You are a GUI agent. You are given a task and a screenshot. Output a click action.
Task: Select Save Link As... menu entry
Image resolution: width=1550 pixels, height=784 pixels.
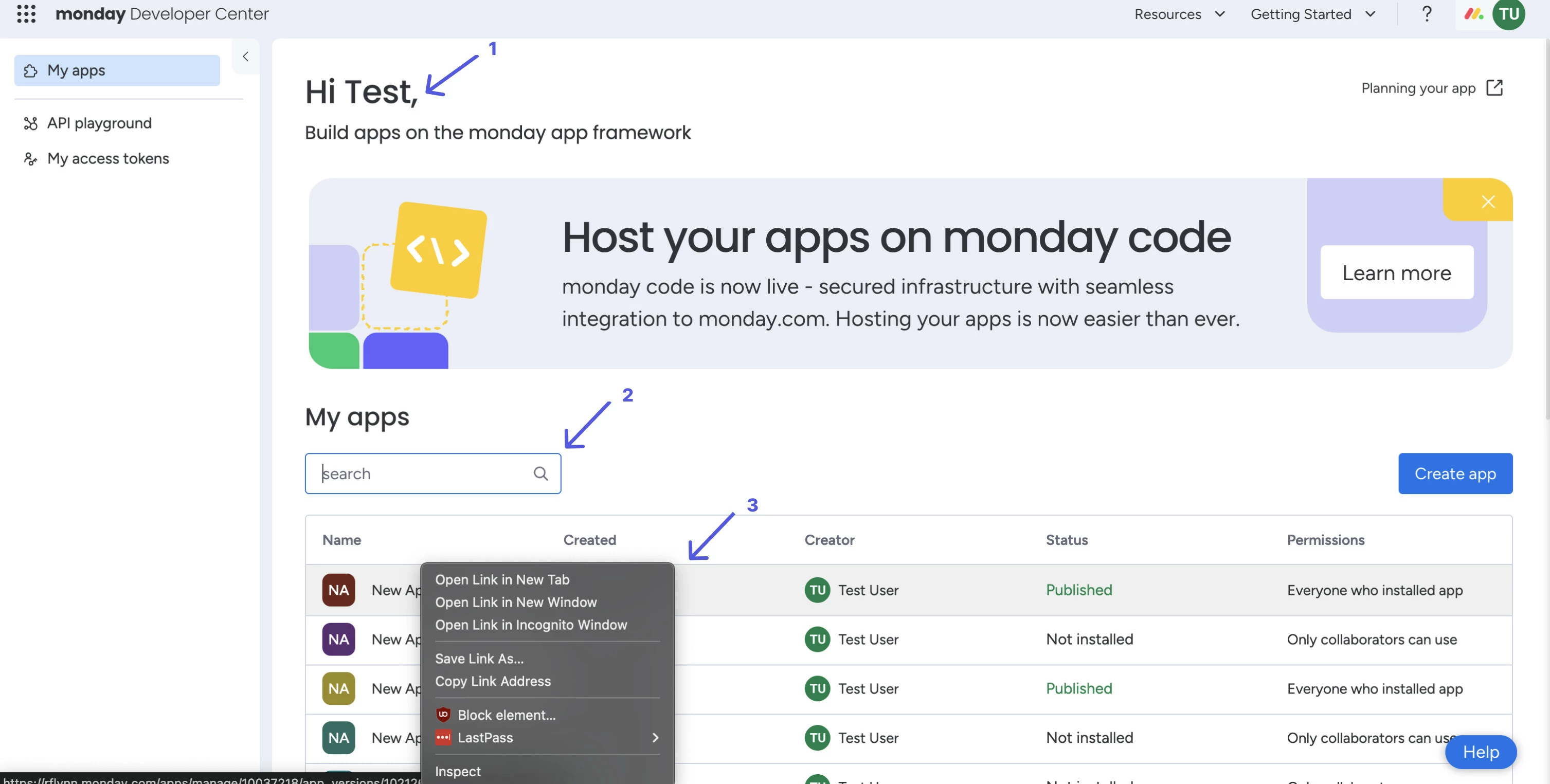click(x=547, y=659)
